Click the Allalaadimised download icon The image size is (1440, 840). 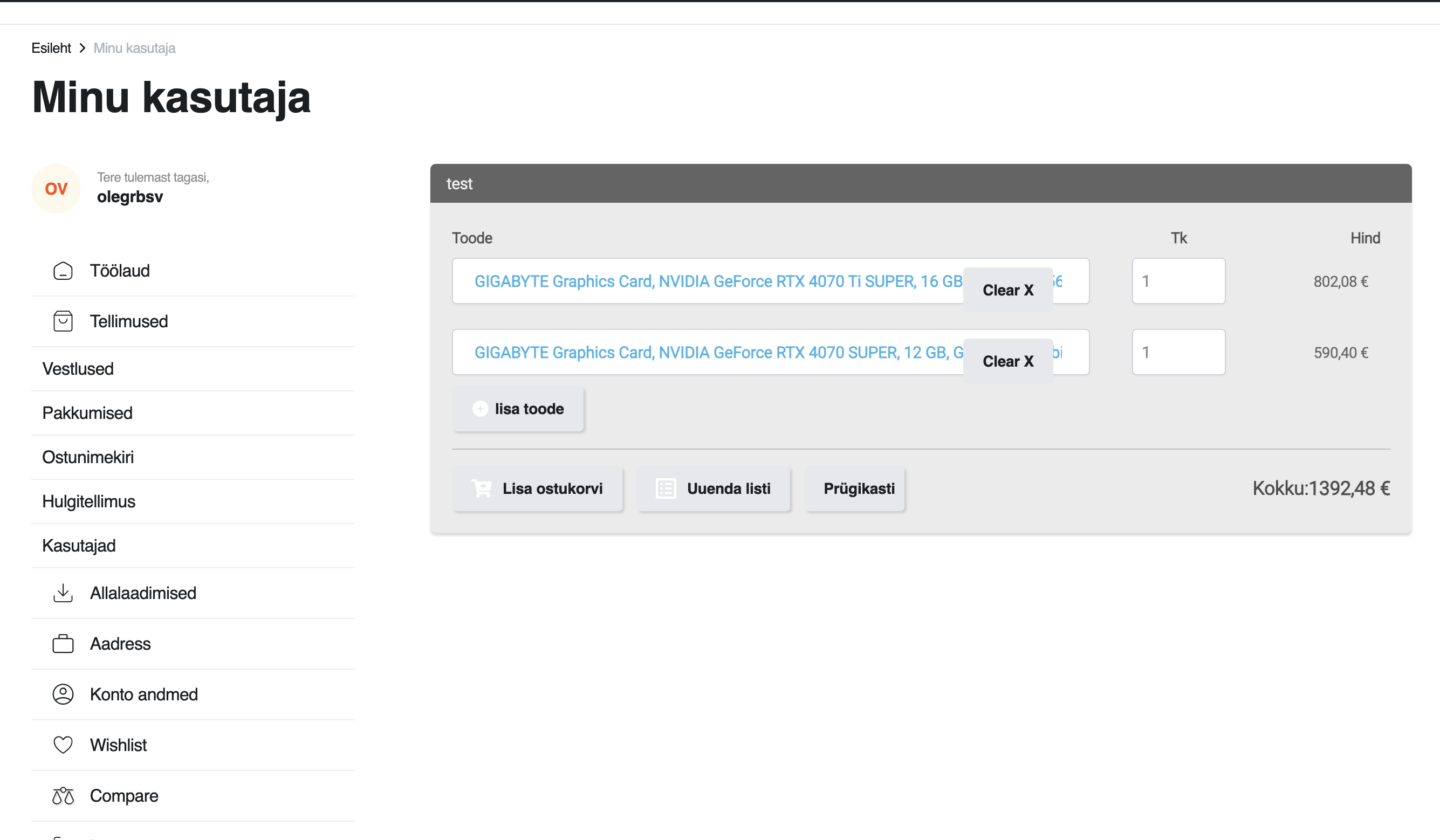[63, 593]
